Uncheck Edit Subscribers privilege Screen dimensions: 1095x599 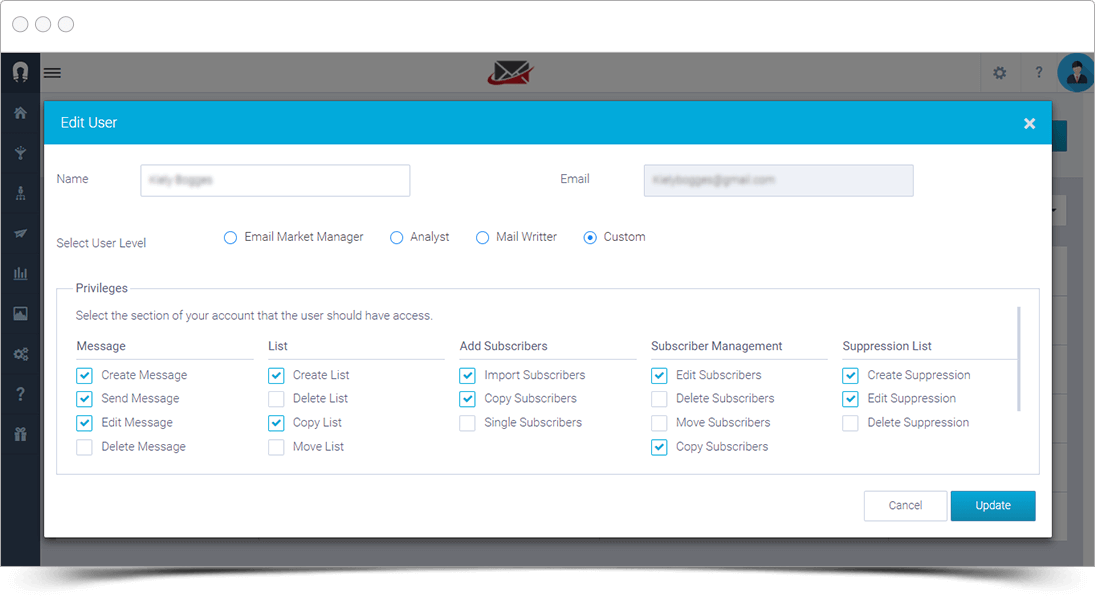click(x=659, y=376)
